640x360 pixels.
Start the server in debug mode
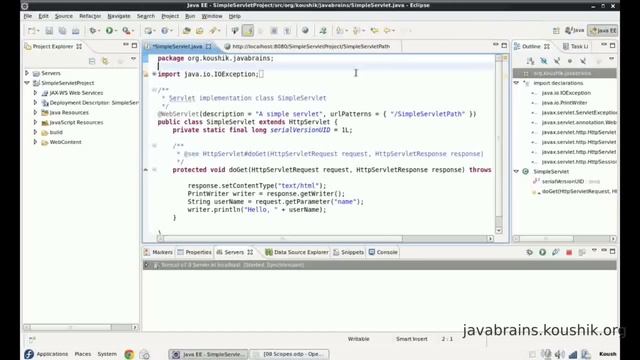[529, 252]
